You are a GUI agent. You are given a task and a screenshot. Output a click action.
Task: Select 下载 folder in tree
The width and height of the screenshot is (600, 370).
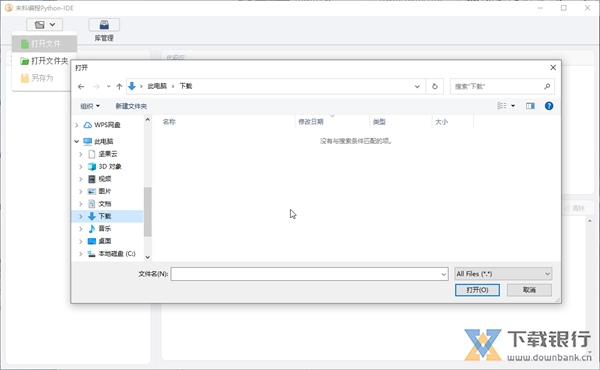click(104, 216)
